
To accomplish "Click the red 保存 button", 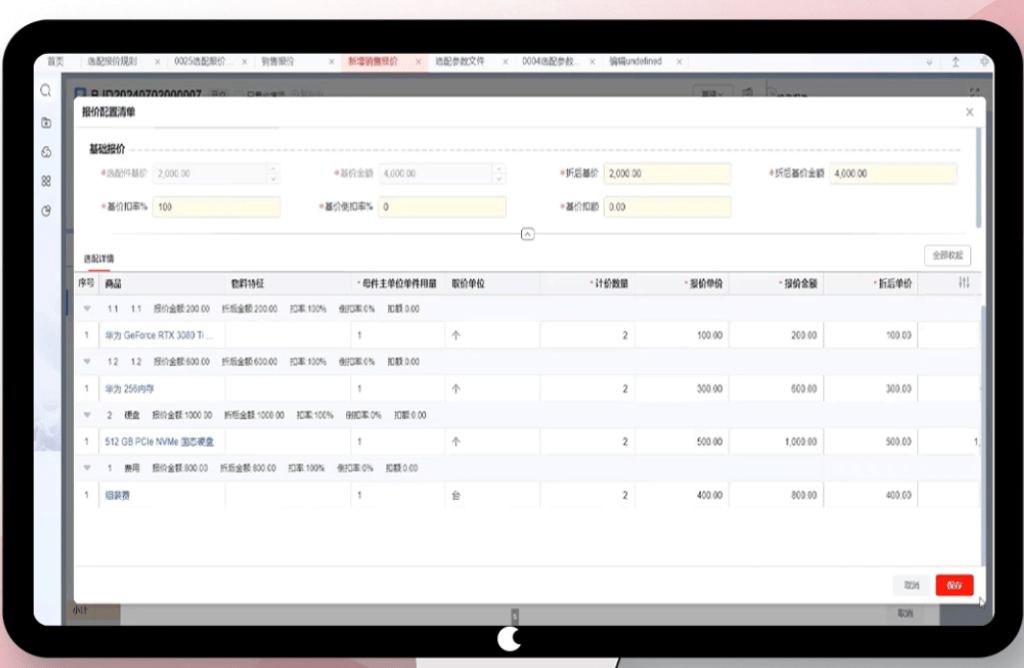I will 954,586.
